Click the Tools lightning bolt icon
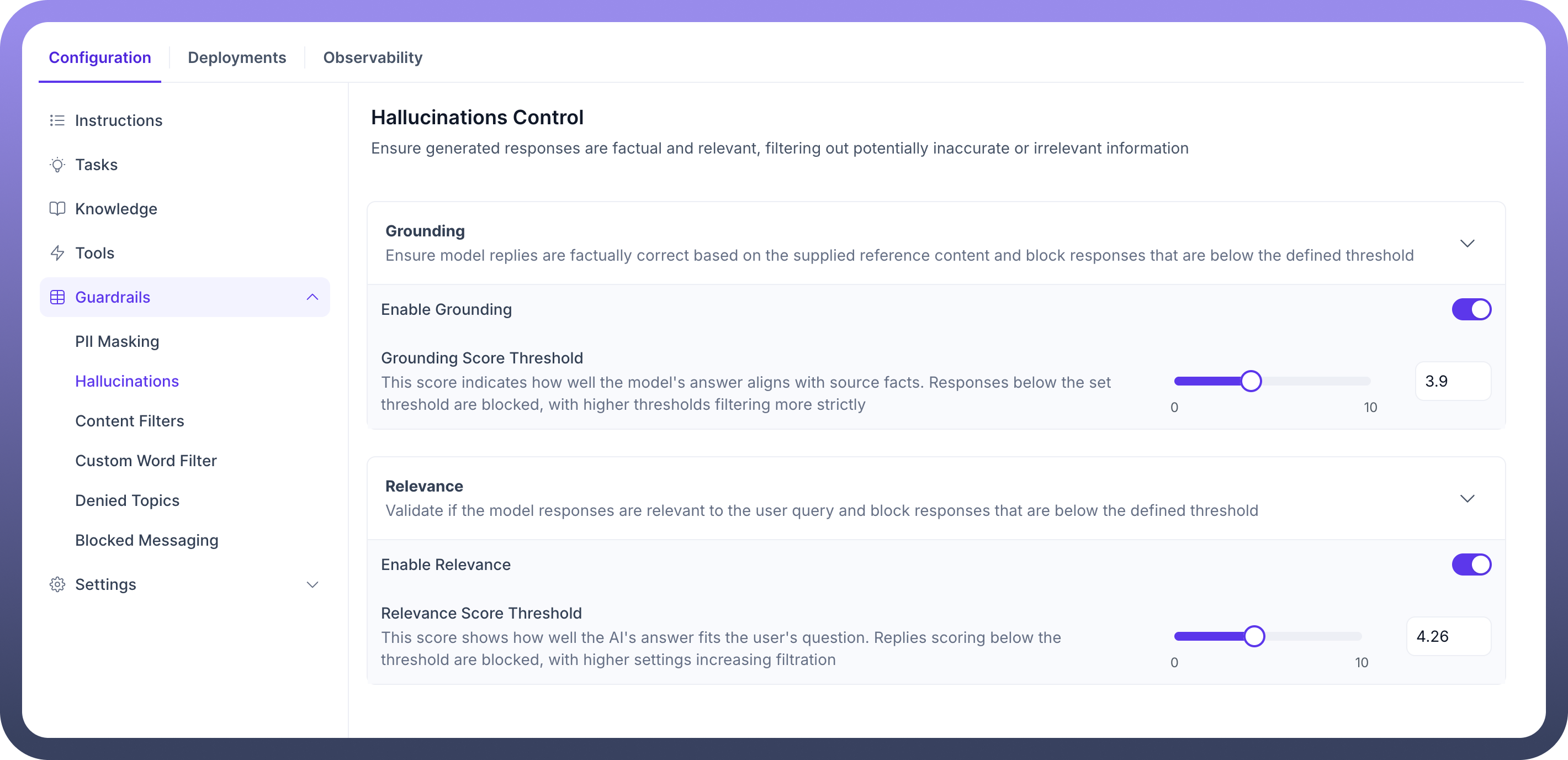 [x=57, y=253]
